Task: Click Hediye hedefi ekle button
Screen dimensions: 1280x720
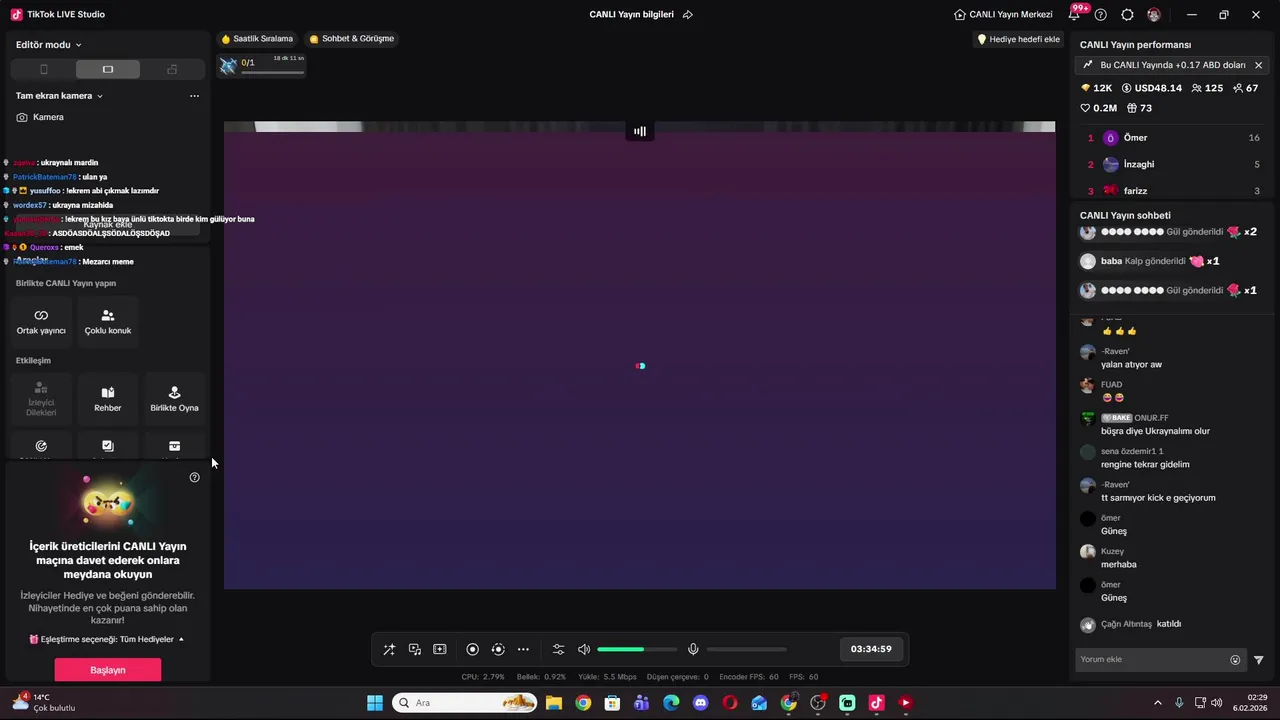Action: click(x=1018, y=39)
